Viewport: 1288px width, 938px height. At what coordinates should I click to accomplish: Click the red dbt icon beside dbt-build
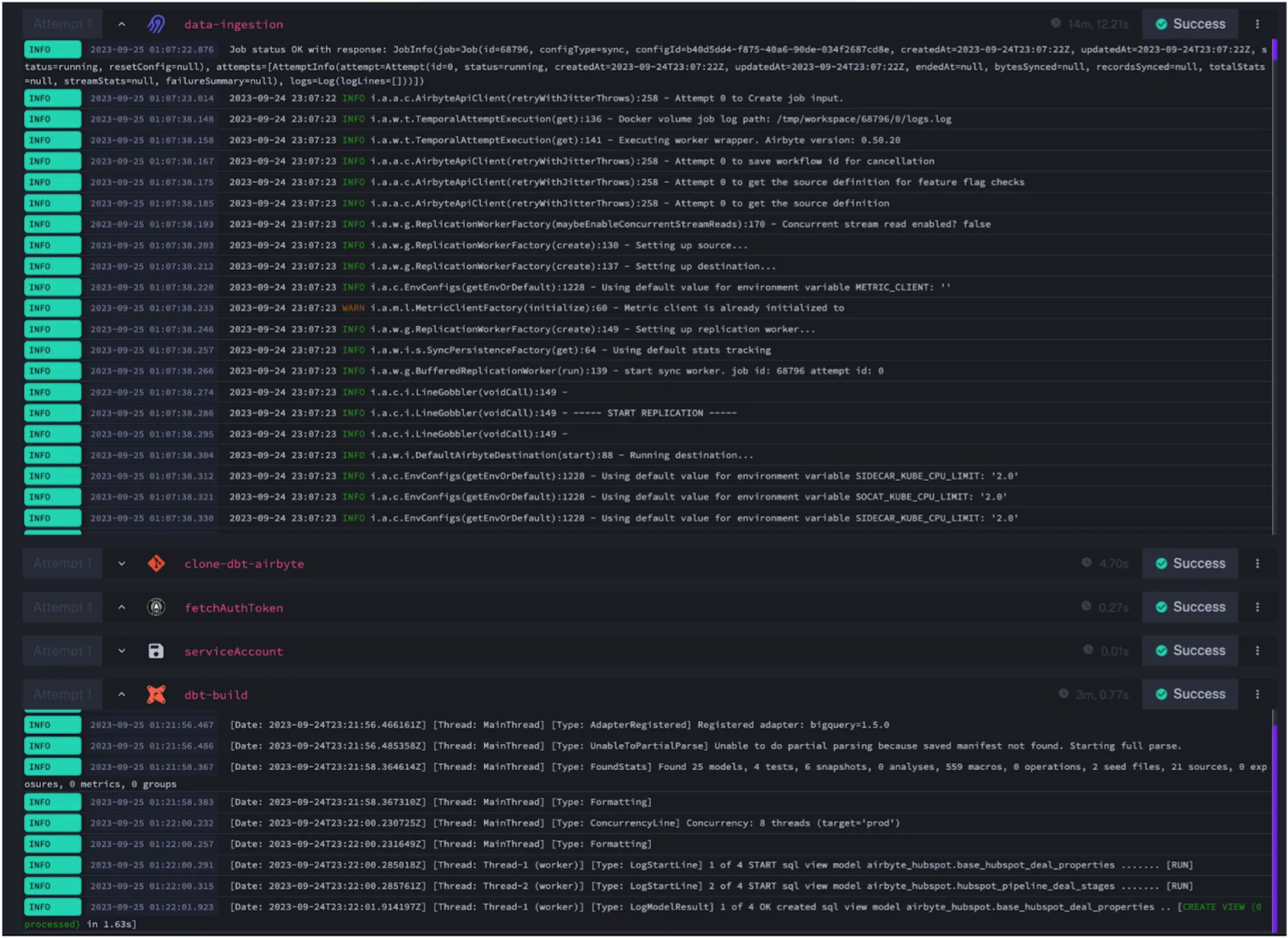[x=157, y=694]
